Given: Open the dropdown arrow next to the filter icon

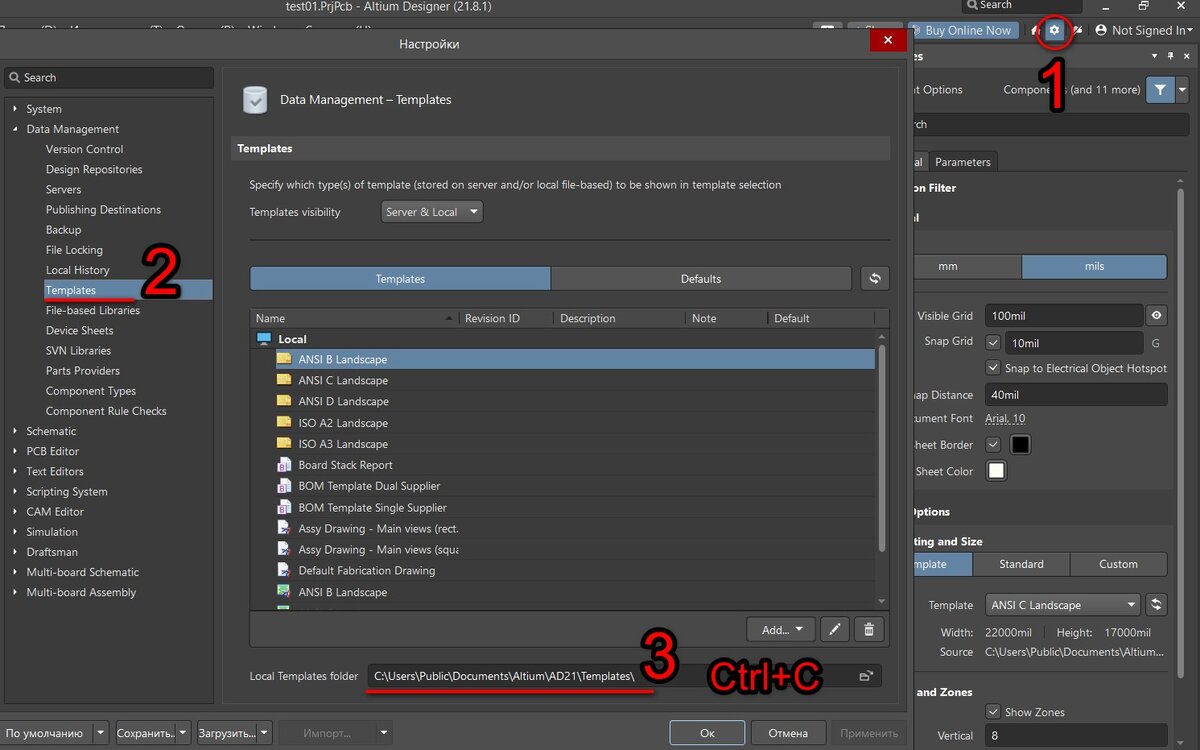Looking at the screenshot, I should coord(1182,89).
